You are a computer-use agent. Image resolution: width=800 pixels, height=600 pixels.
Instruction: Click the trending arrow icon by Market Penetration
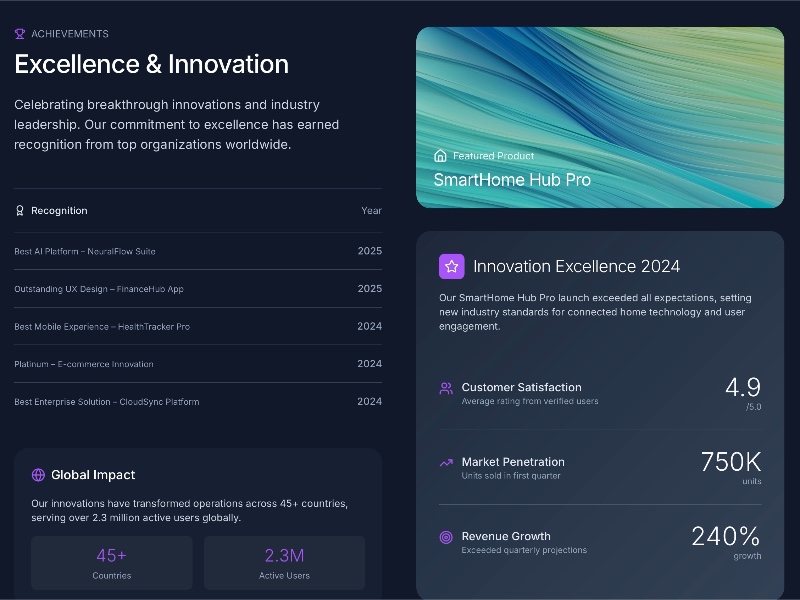coord(446,463)
